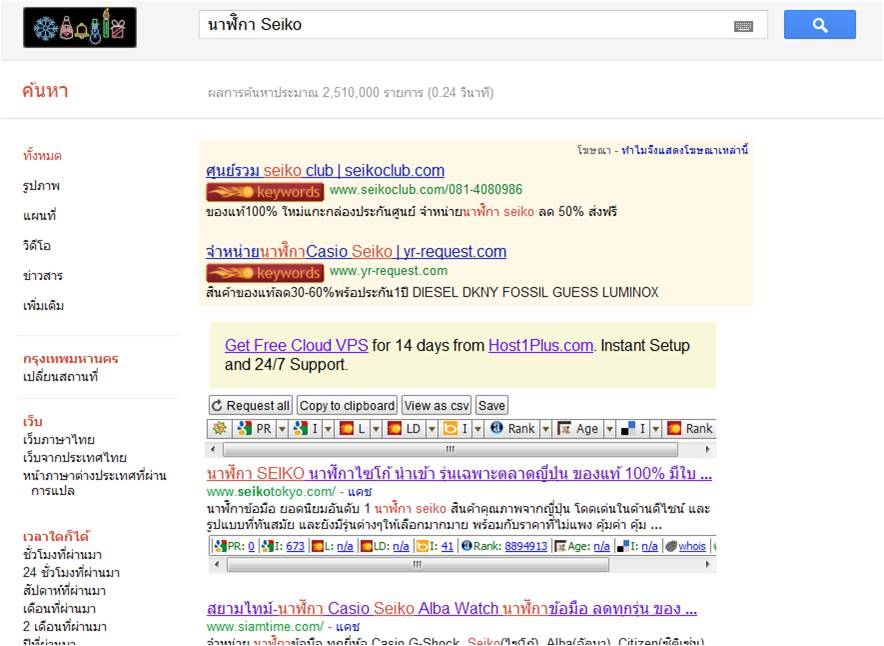Click header toolbar horizontal scrollbar thumb
This screenshot has width=884, height=646.
tap(450, 449)
